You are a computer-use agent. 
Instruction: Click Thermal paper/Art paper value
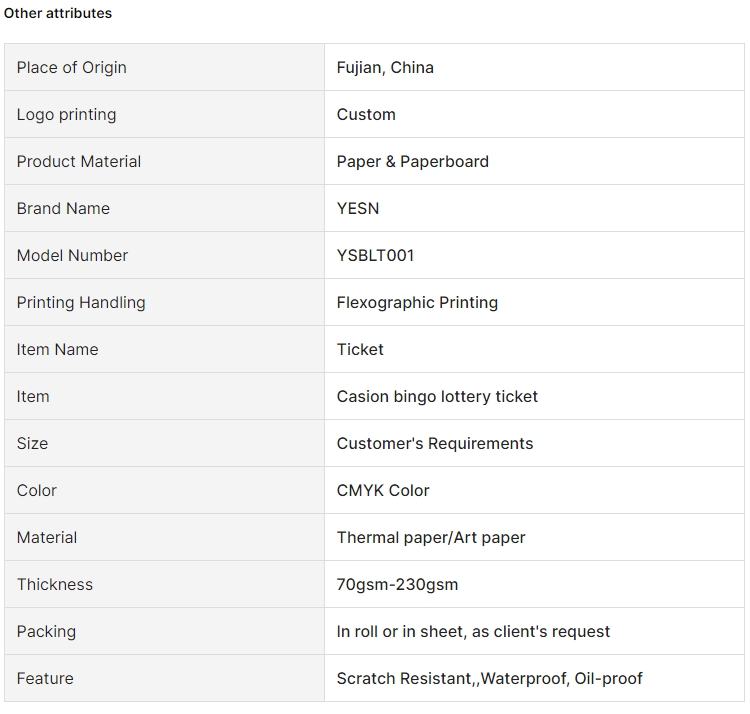pos(431,537)
